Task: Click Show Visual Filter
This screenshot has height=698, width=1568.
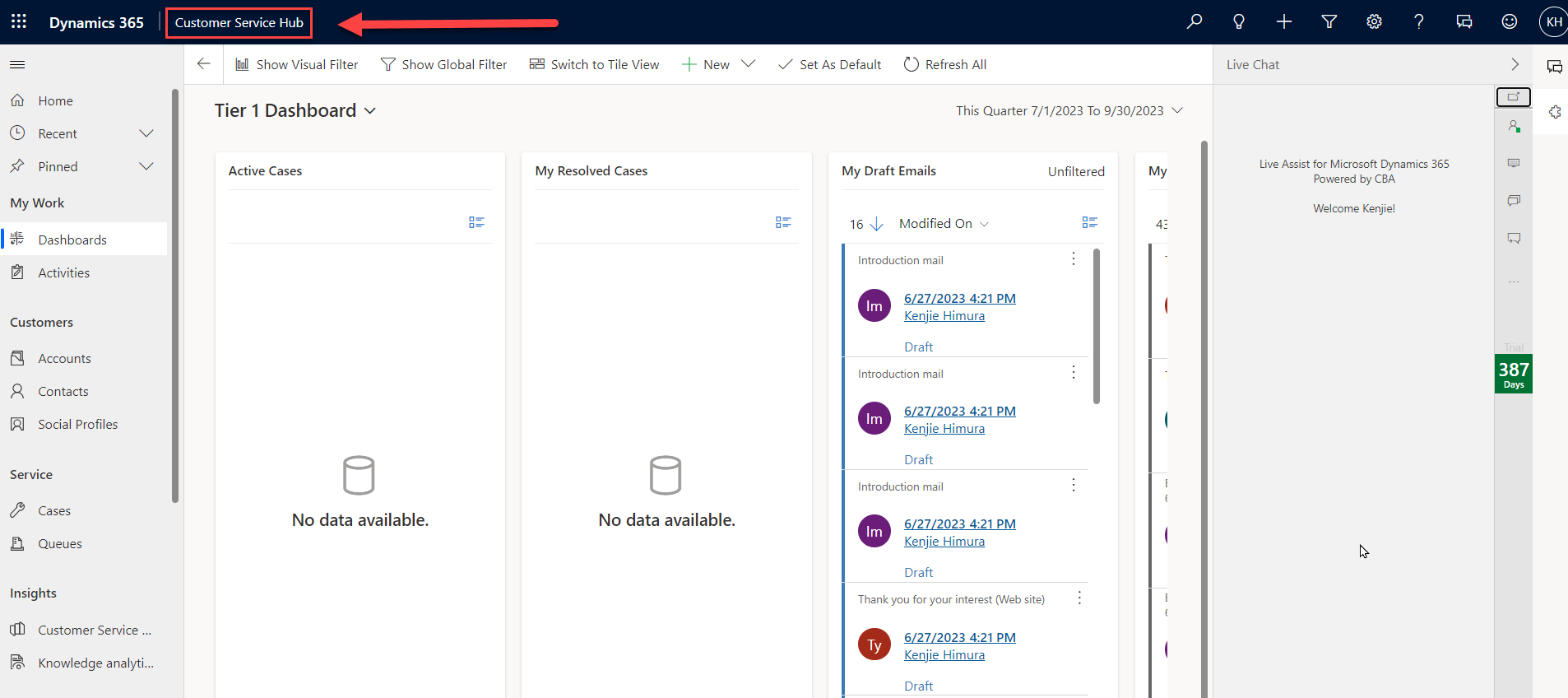Action: pyautogui.click(x=297, y=64)
